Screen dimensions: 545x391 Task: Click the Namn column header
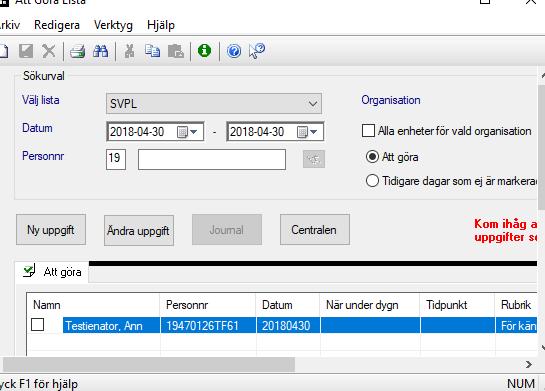pos(93,305)
